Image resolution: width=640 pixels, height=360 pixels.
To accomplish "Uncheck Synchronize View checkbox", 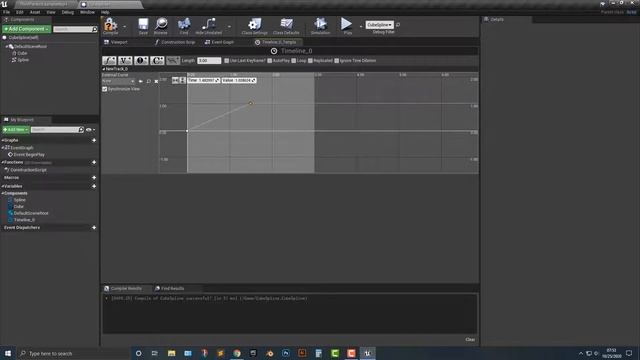I will tap(104, 89).
